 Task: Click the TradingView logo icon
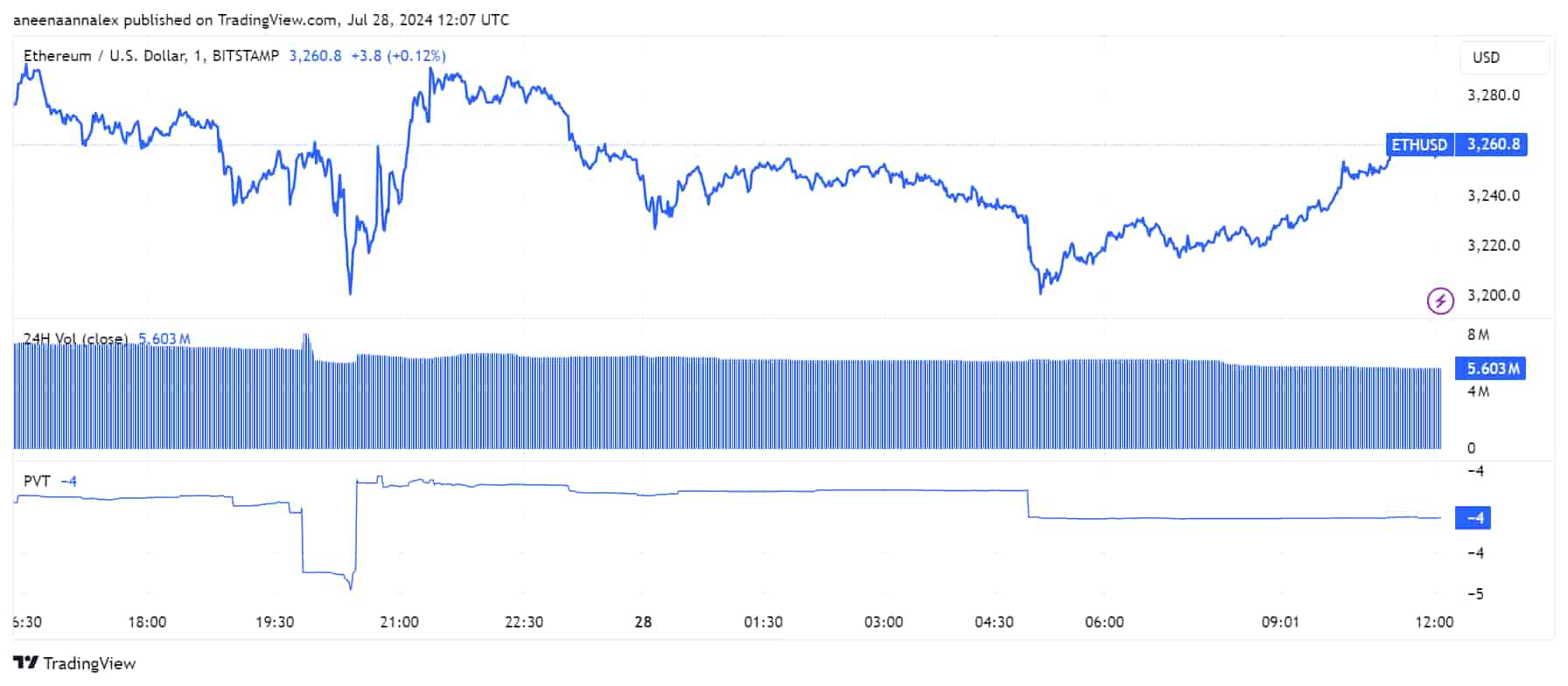coord(25,663)
